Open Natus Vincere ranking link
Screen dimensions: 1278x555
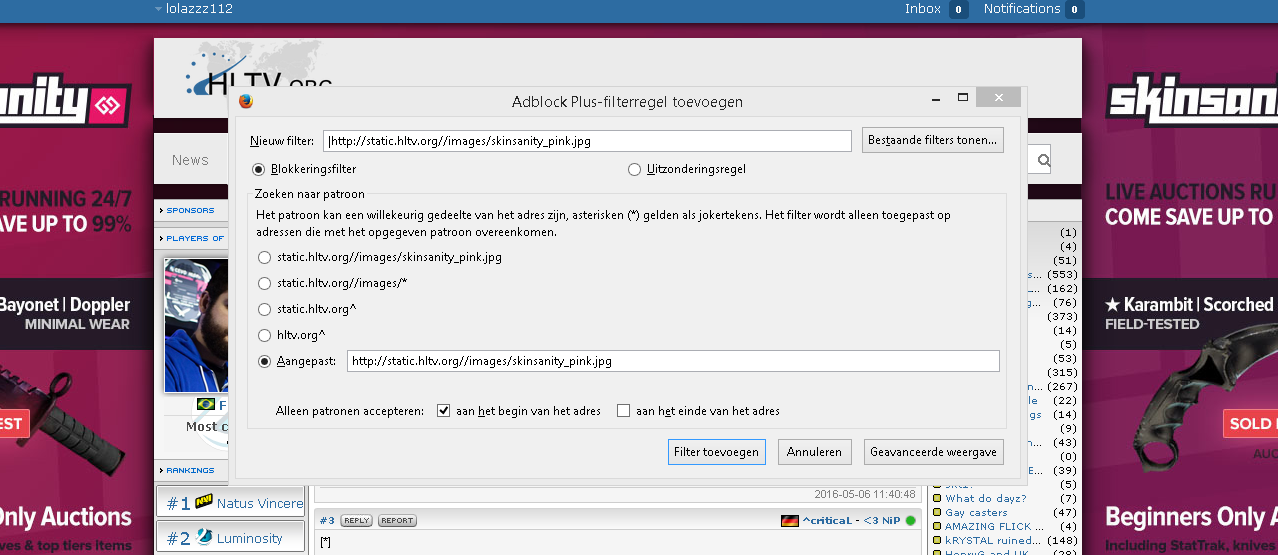(x=260, y=503)
